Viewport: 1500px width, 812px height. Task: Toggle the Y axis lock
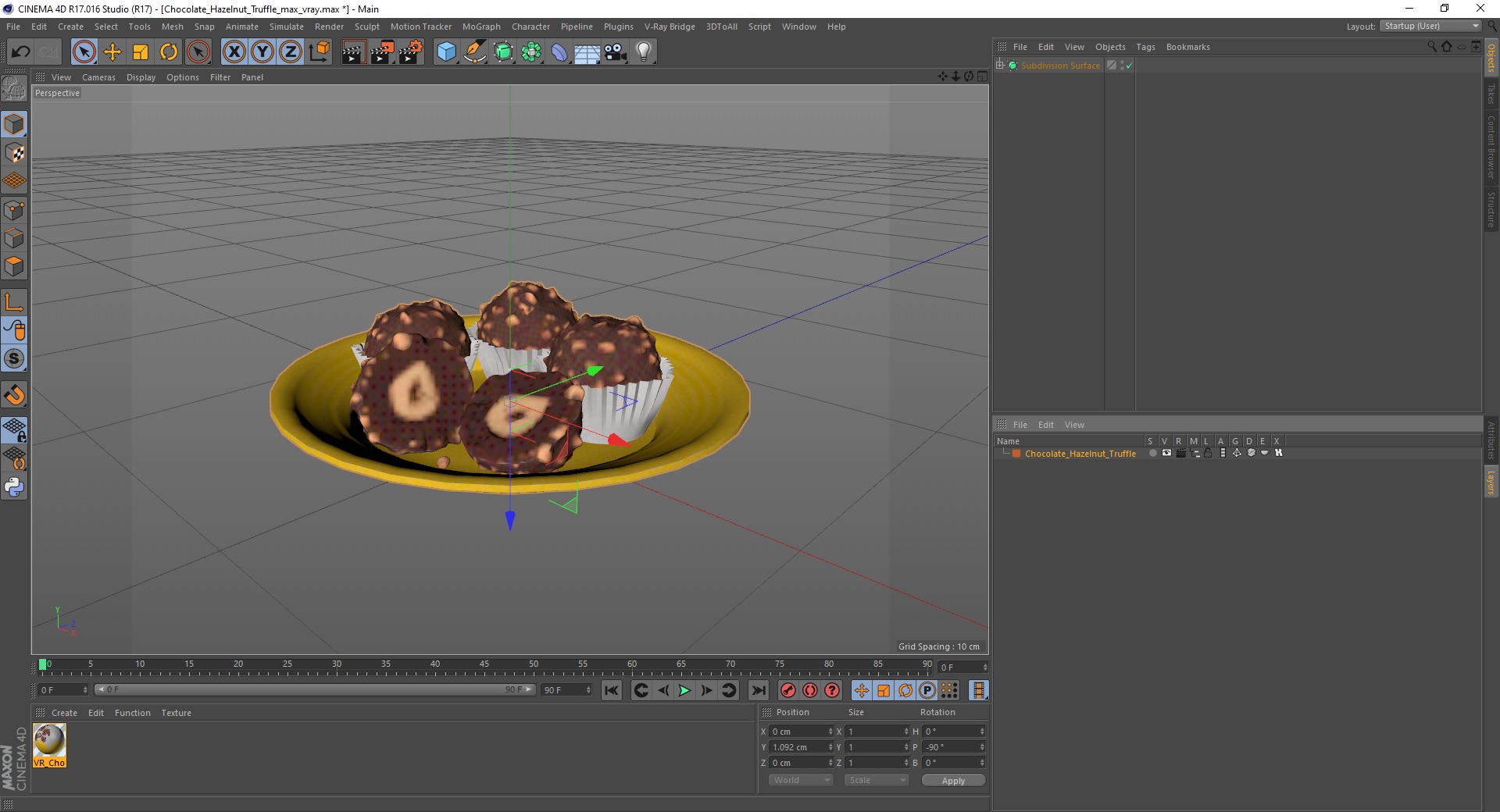pyautogui.click(x=262, y=52)
